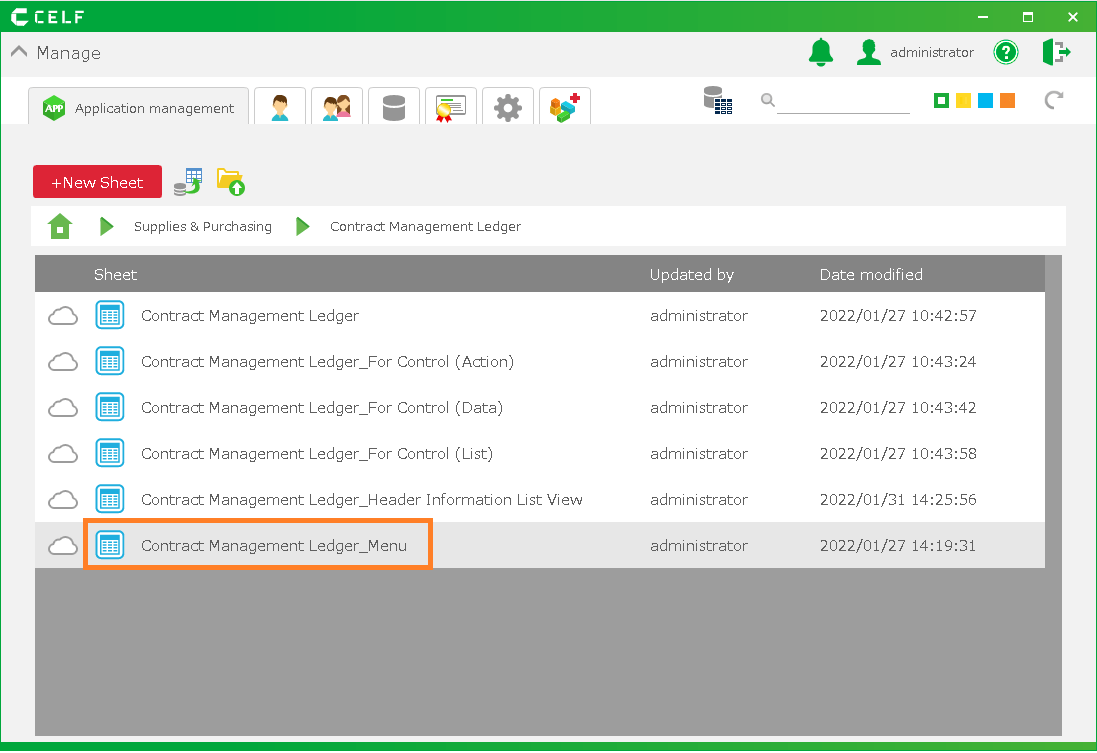Screen dimensions: 1097x753
Task: Open the single user management tab
Action: [280, 107]
